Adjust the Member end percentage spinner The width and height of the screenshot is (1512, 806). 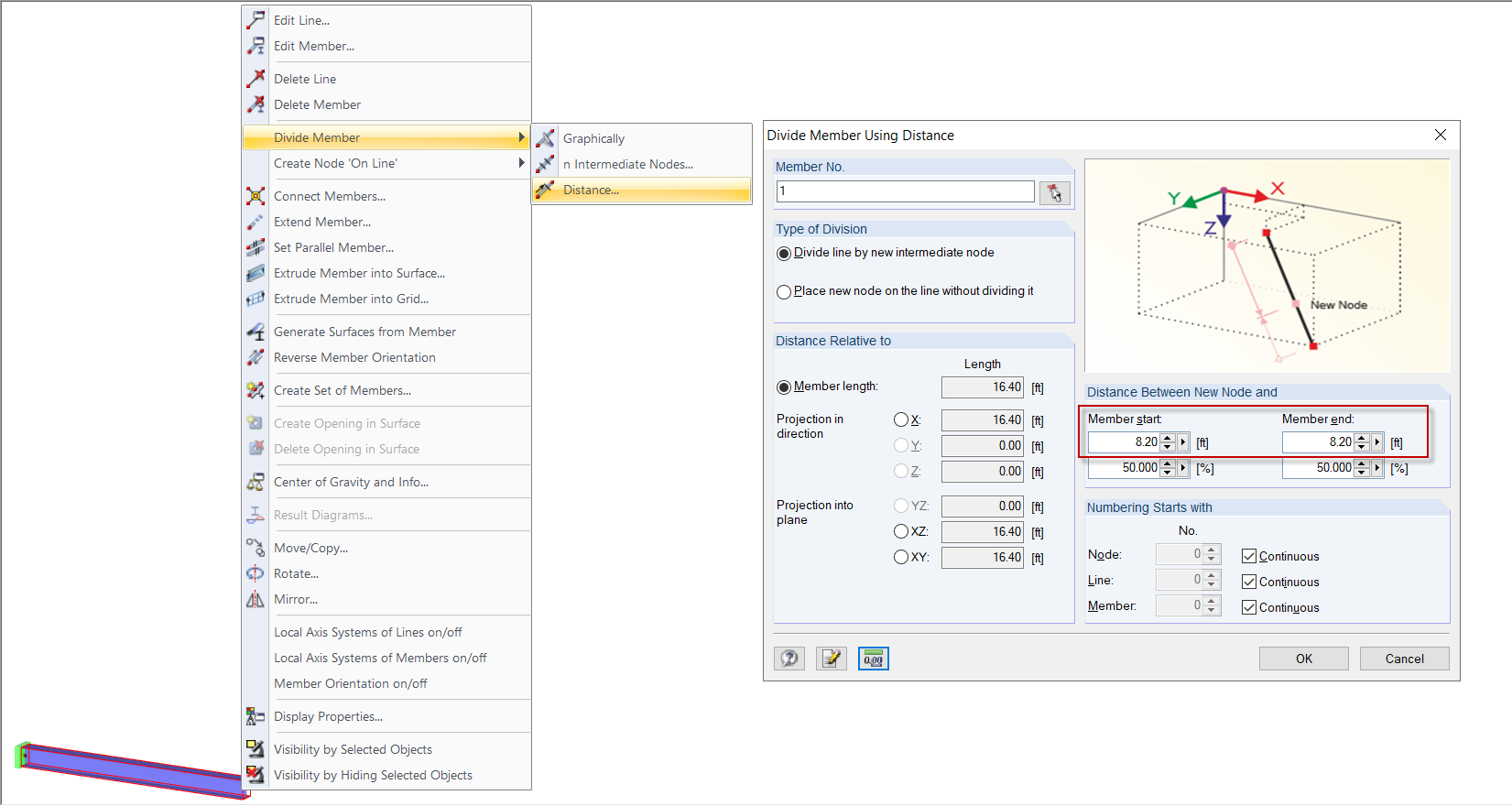click(1362, 468)
